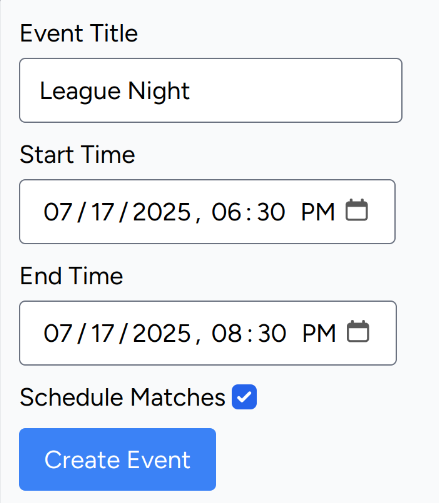Select the hour 08 in End Time
This screenshot has height=503, width=439.
click(227, 333)
